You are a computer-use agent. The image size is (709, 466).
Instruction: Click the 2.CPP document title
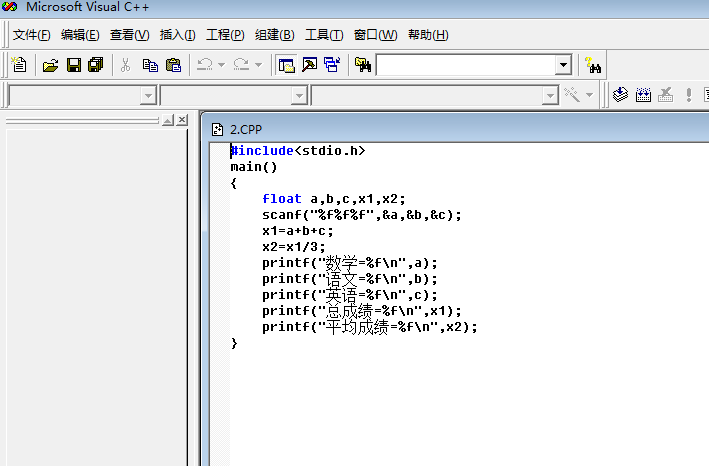(246, 130)
